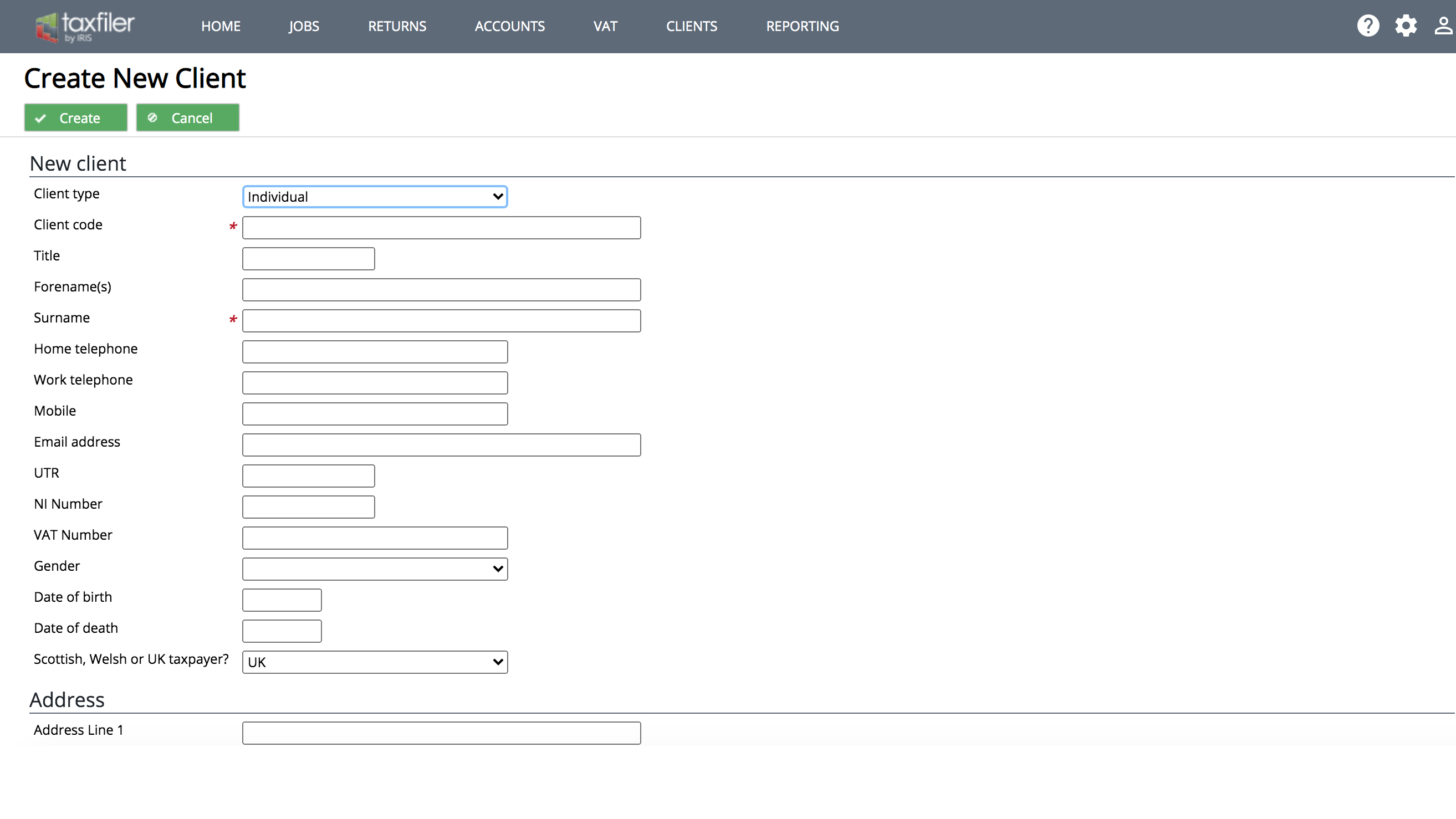Focus the VAT Number field
This screenshot has height=819, width=1456.
[375, 538]
